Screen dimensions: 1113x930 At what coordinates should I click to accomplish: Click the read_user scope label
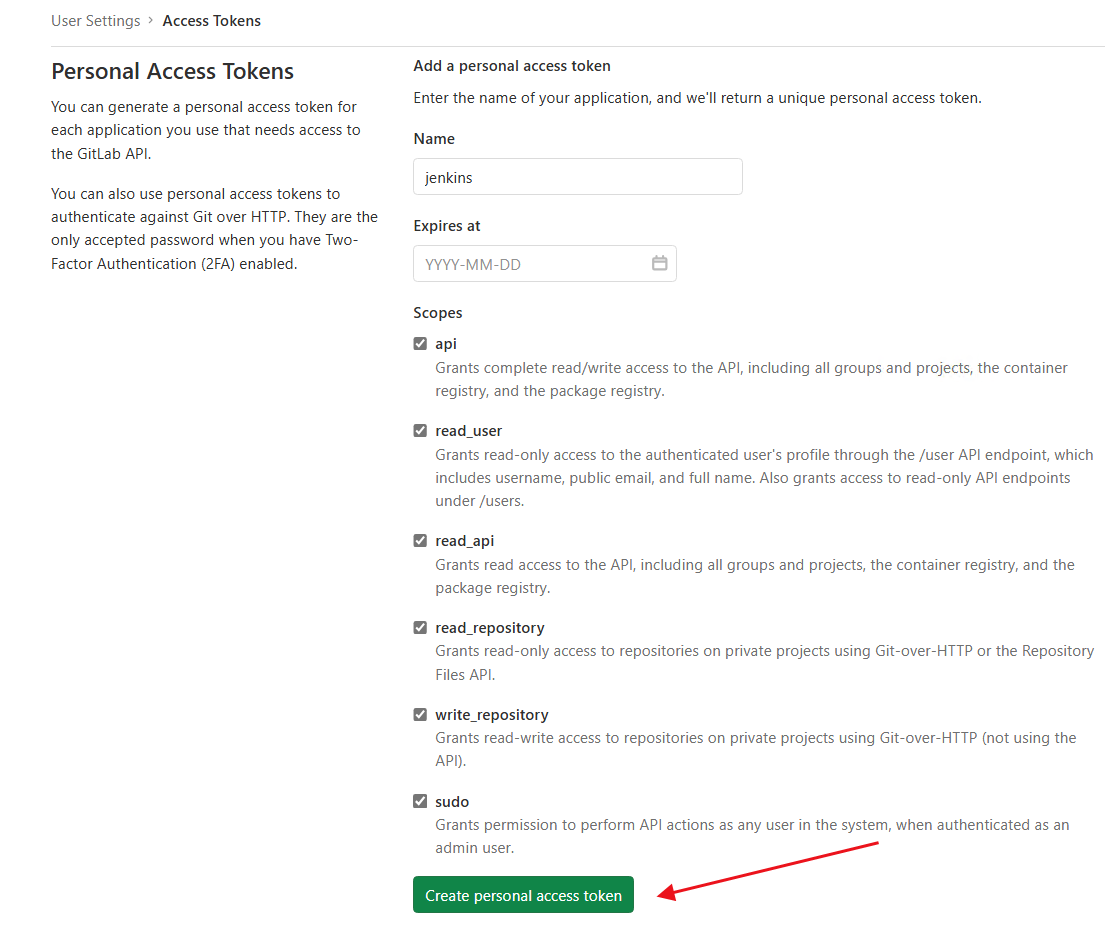468,431
